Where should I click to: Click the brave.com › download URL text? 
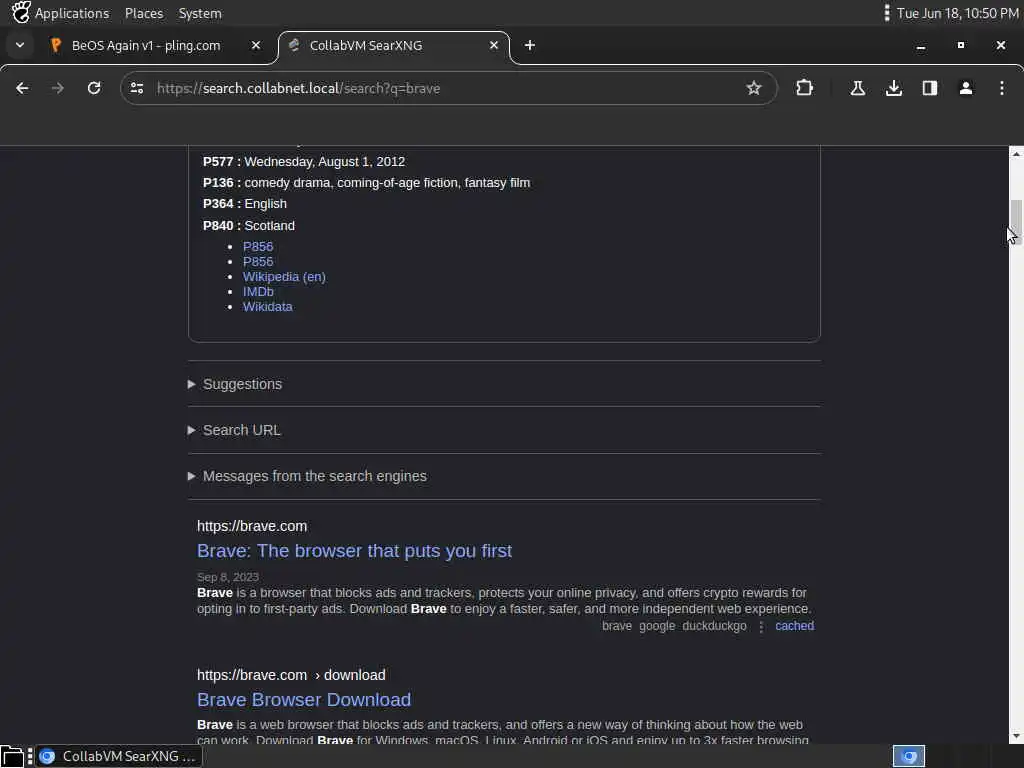[x=291, y=675]
